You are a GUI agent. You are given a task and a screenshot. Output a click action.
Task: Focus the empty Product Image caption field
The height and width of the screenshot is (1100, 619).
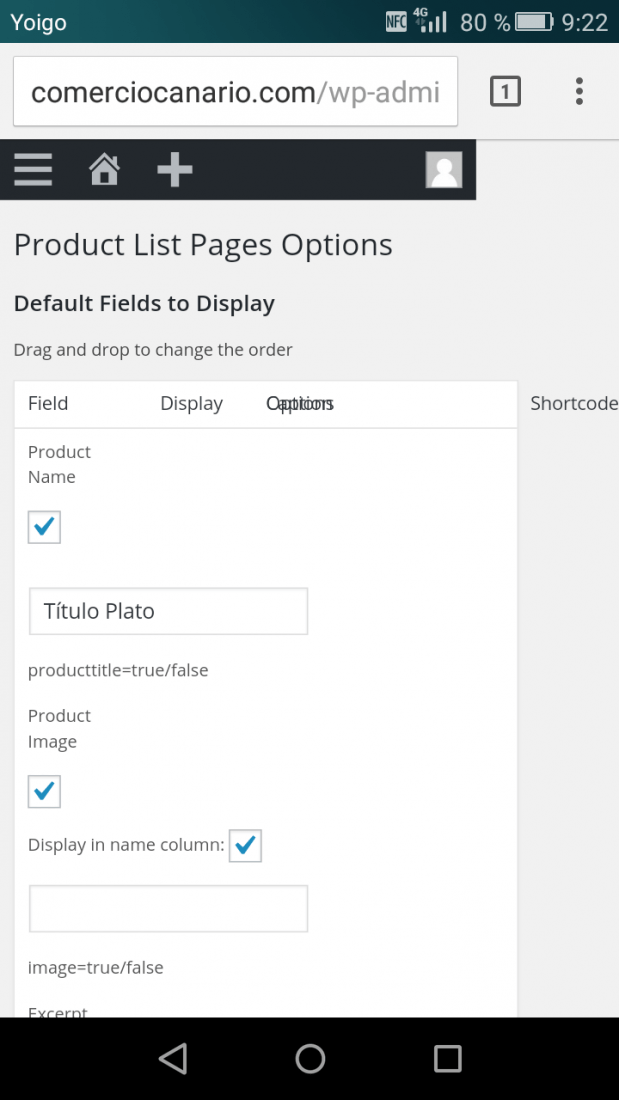168,908
